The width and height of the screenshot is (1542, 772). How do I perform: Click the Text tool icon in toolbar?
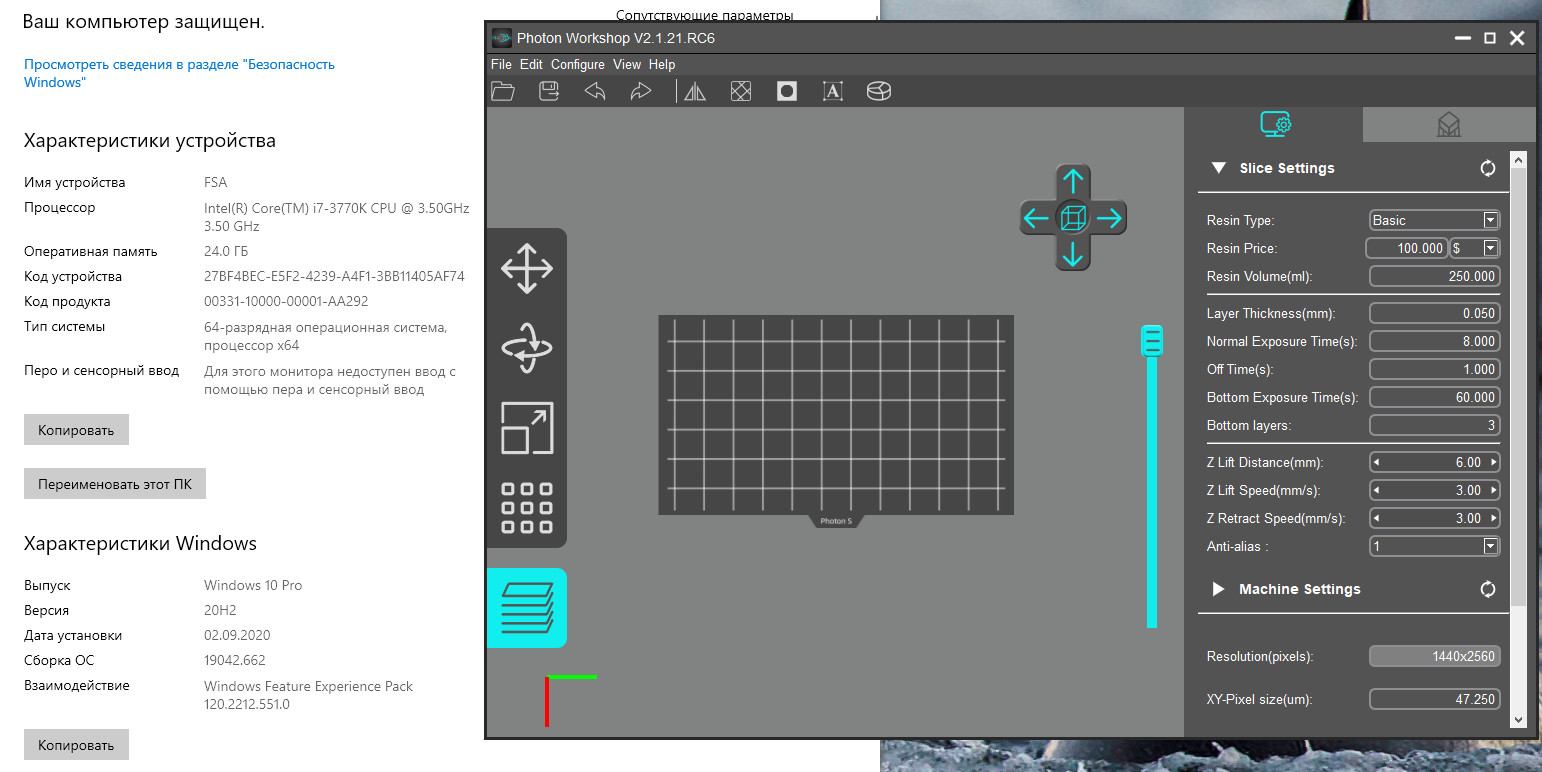[832, 92]
